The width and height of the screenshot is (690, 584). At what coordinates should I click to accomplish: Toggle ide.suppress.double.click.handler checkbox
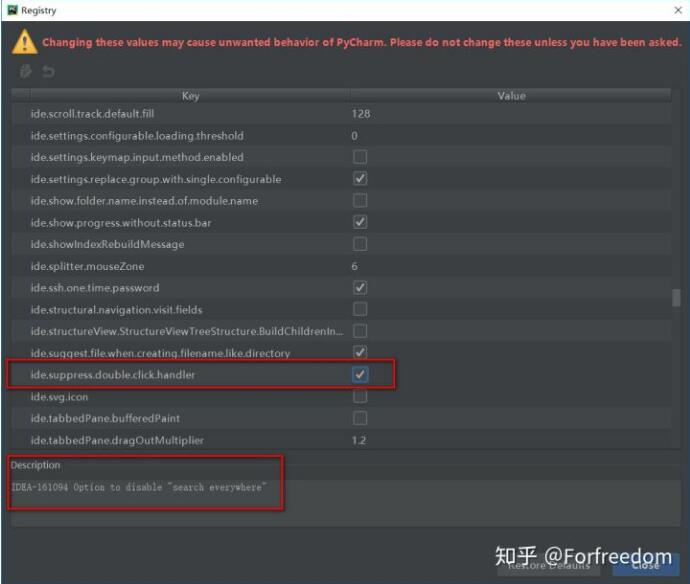point(360,375)
